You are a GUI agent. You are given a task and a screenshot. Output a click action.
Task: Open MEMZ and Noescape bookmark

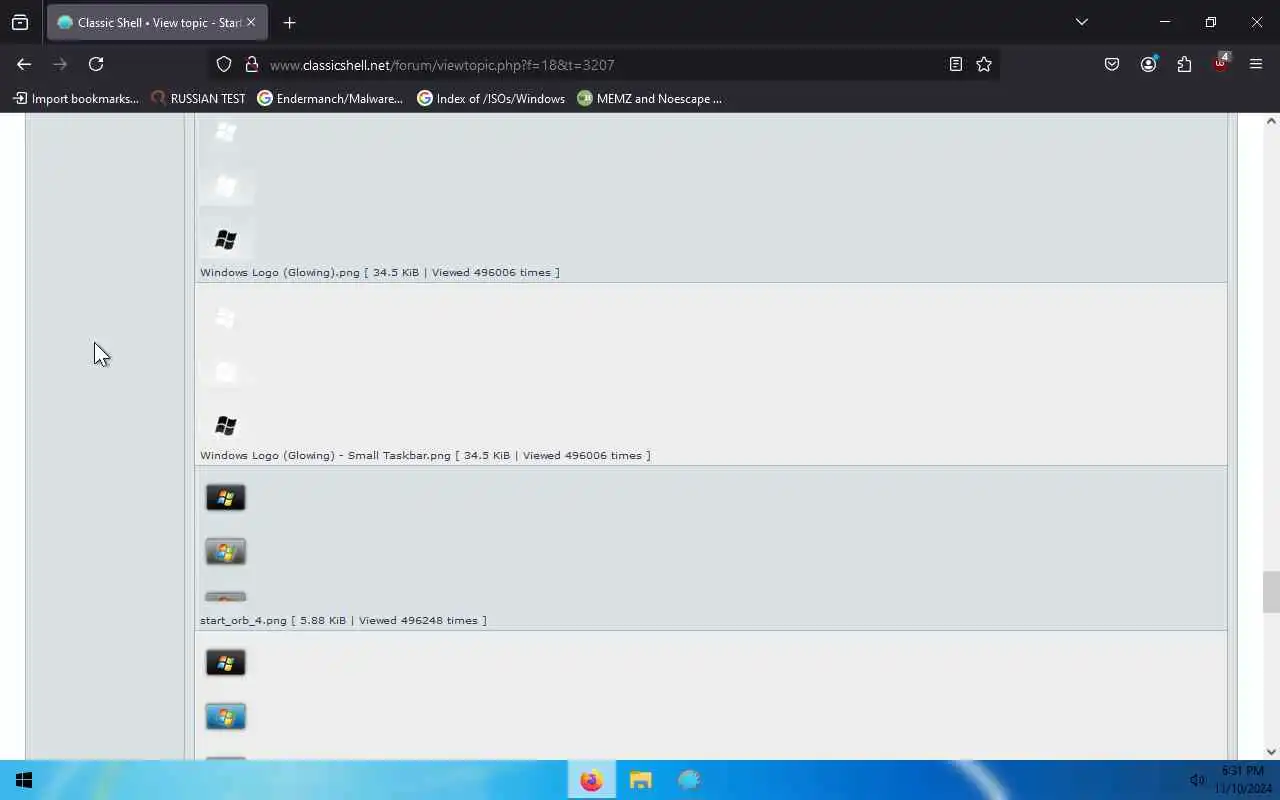(650, 98)
